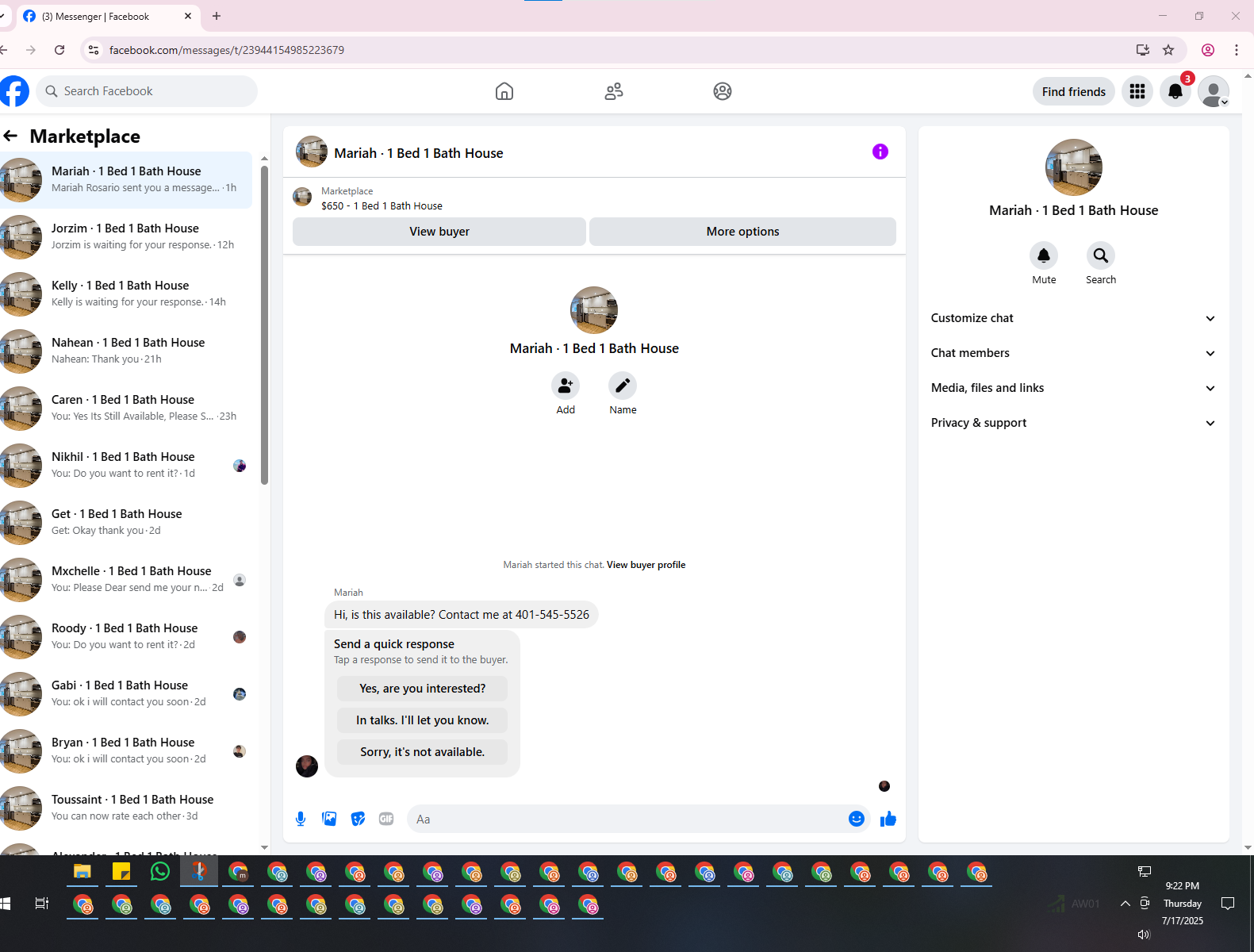The image size is (1254, 952).
Task: Open the Bryan conversation
Action: (126, 751)
